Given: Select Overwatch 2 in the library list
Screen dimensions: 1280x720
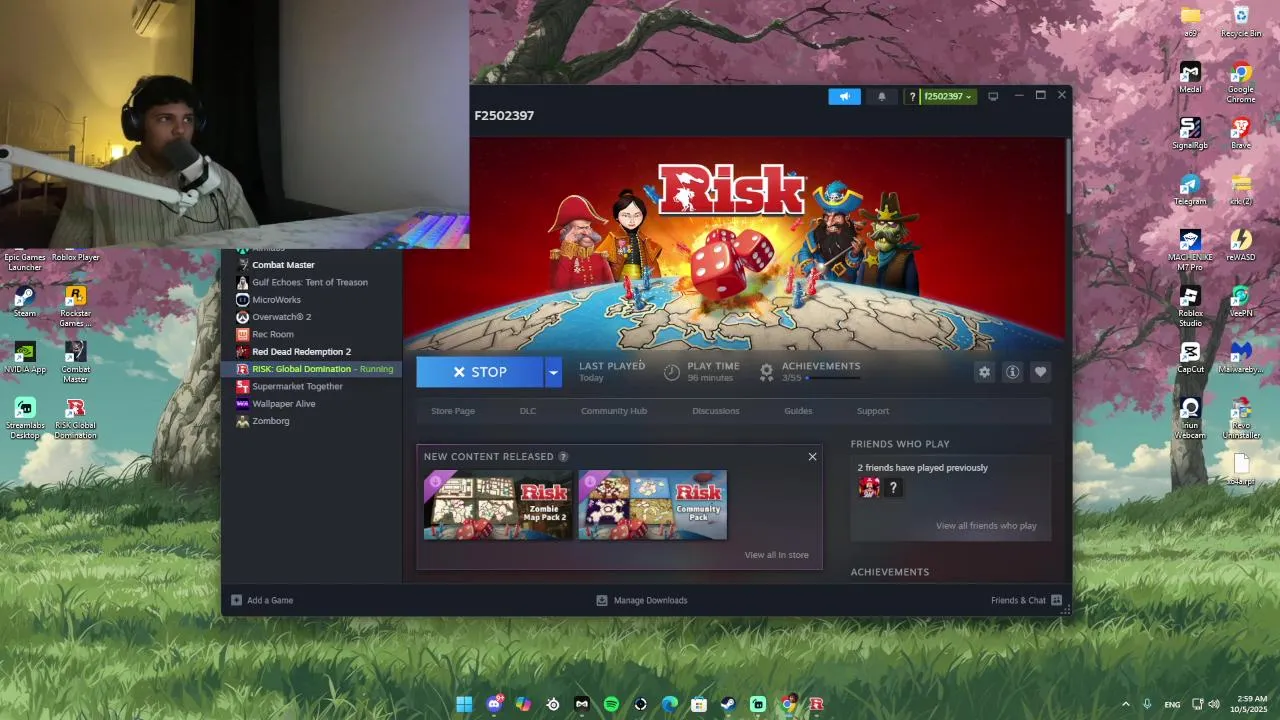Looking at the screenshot, I should pos(311,317).
